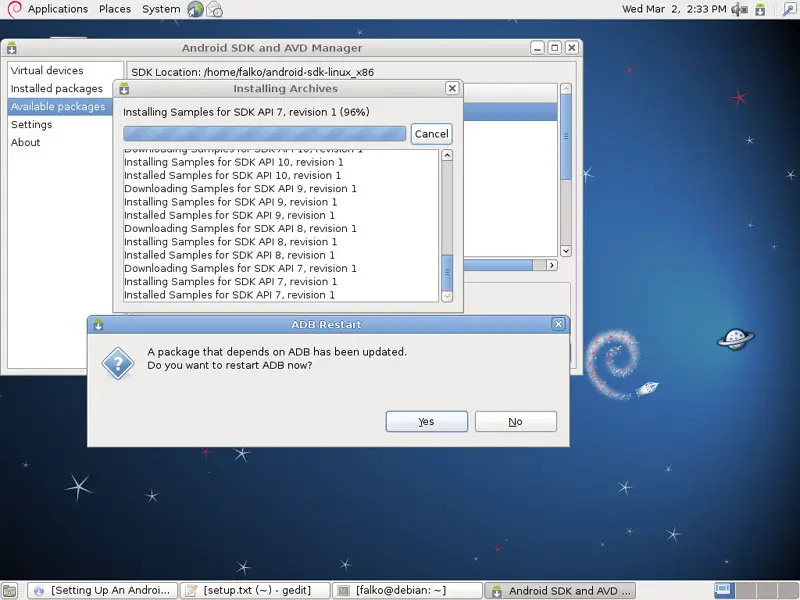This screenshot has height=600, width=800.
Task: Click log line 'Installed Samples for SDK API 10, revision 1'
Action: [x=232, y=176]
